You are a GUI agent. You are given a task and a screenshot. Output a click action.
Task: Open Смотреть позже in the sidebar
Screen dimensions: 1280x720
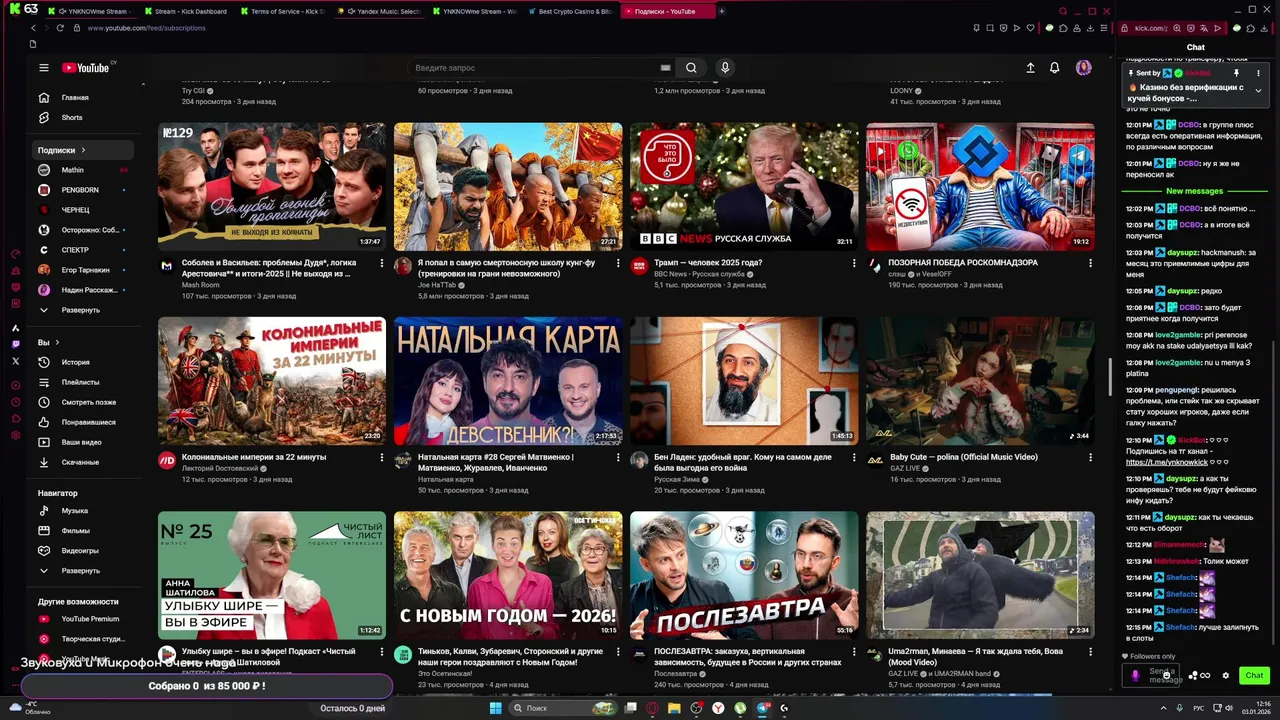[84, 402]
